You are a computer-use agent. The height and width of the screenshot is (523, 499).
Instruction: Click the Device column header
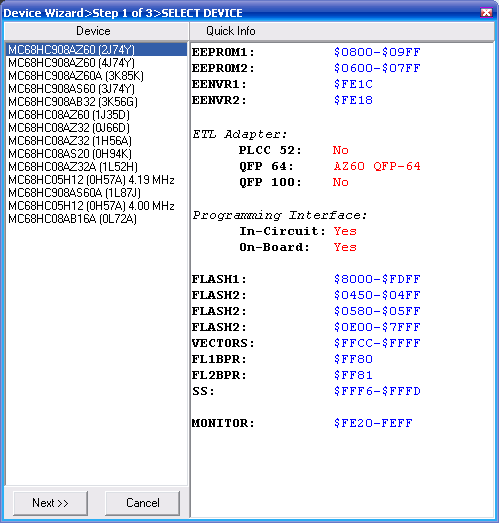(96, 31)
